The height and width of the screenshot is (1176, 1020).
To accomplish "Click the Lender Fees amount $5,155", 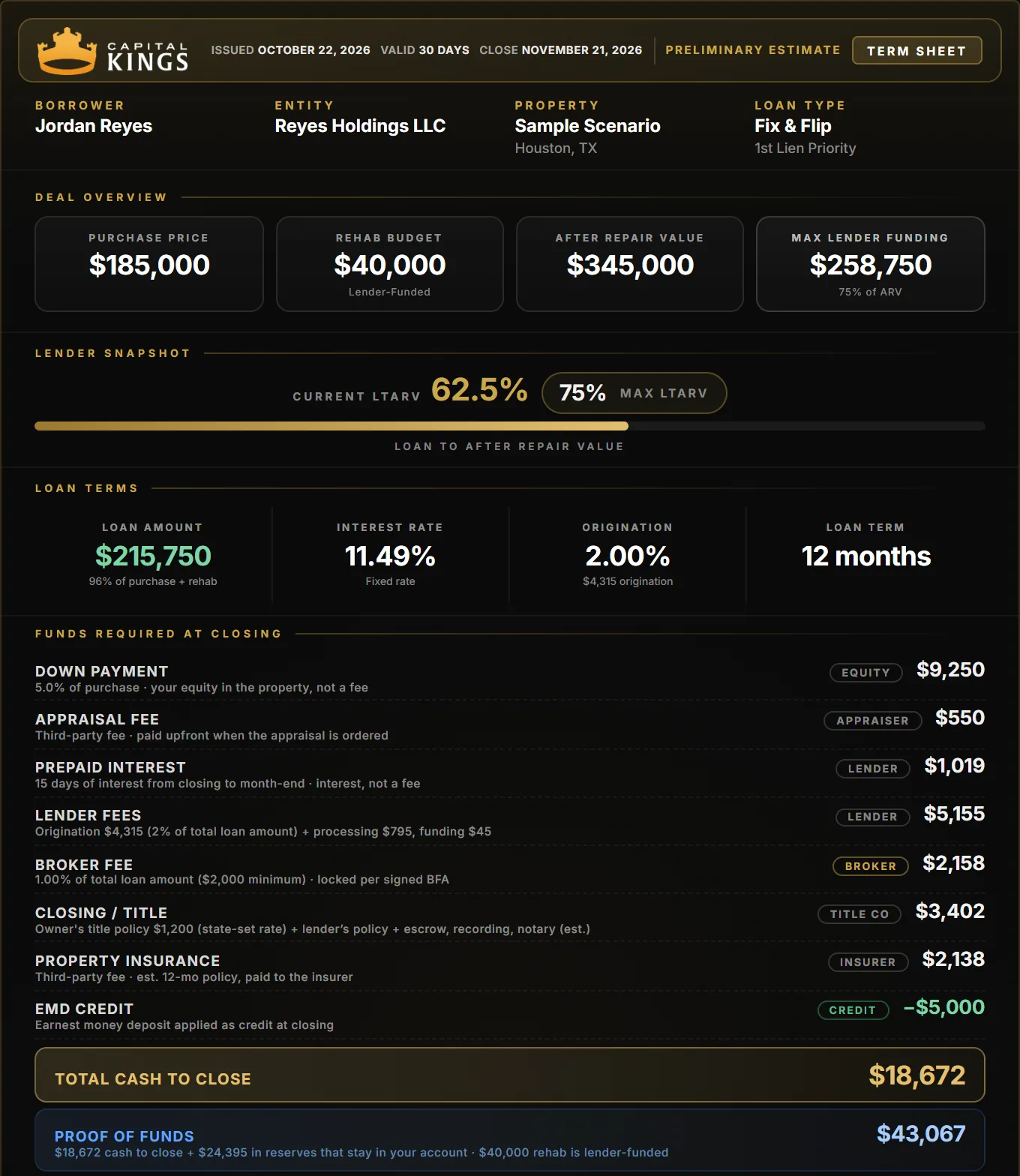I will click(954, 814).
